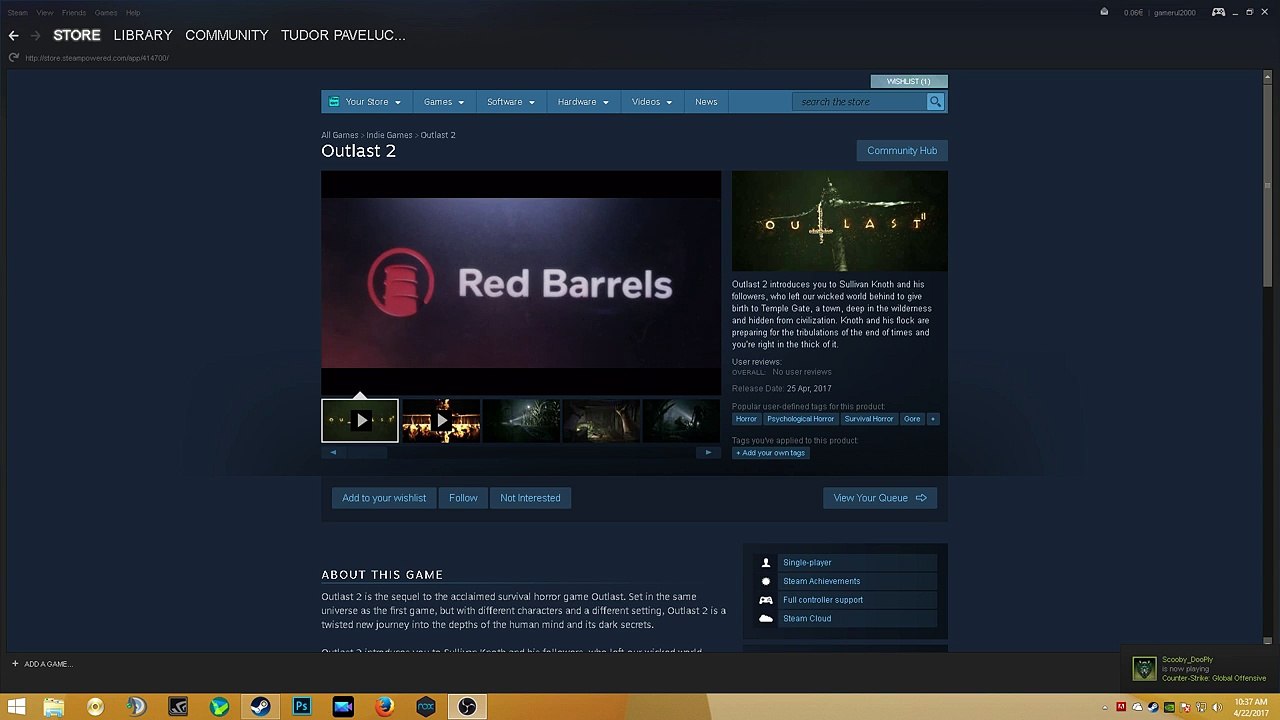Click the Steam taskbar icon
Image resolution: width=1280 pixels, height=720 pixels.
(260, 707)
